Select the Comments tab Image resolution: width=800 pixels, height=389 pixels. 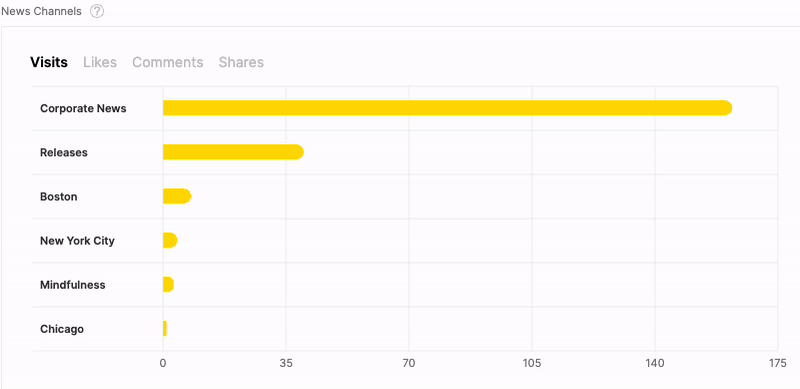pos(168,62)
